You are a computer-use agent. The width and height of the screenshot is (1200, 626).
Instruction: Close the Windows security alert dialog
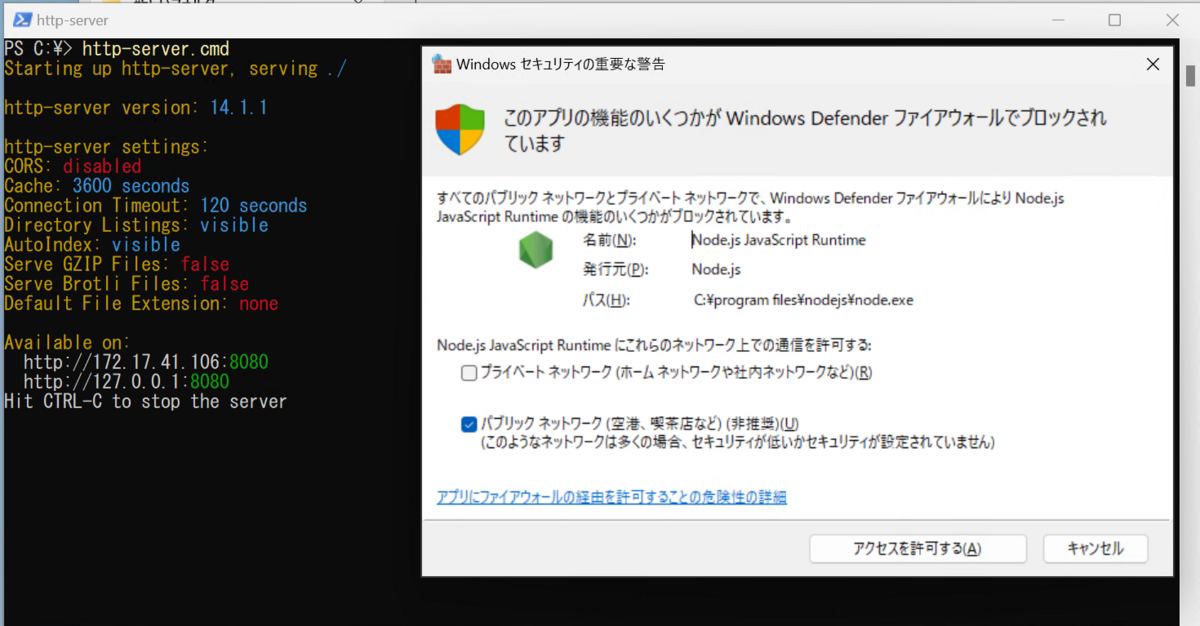tap(1152, 64)
